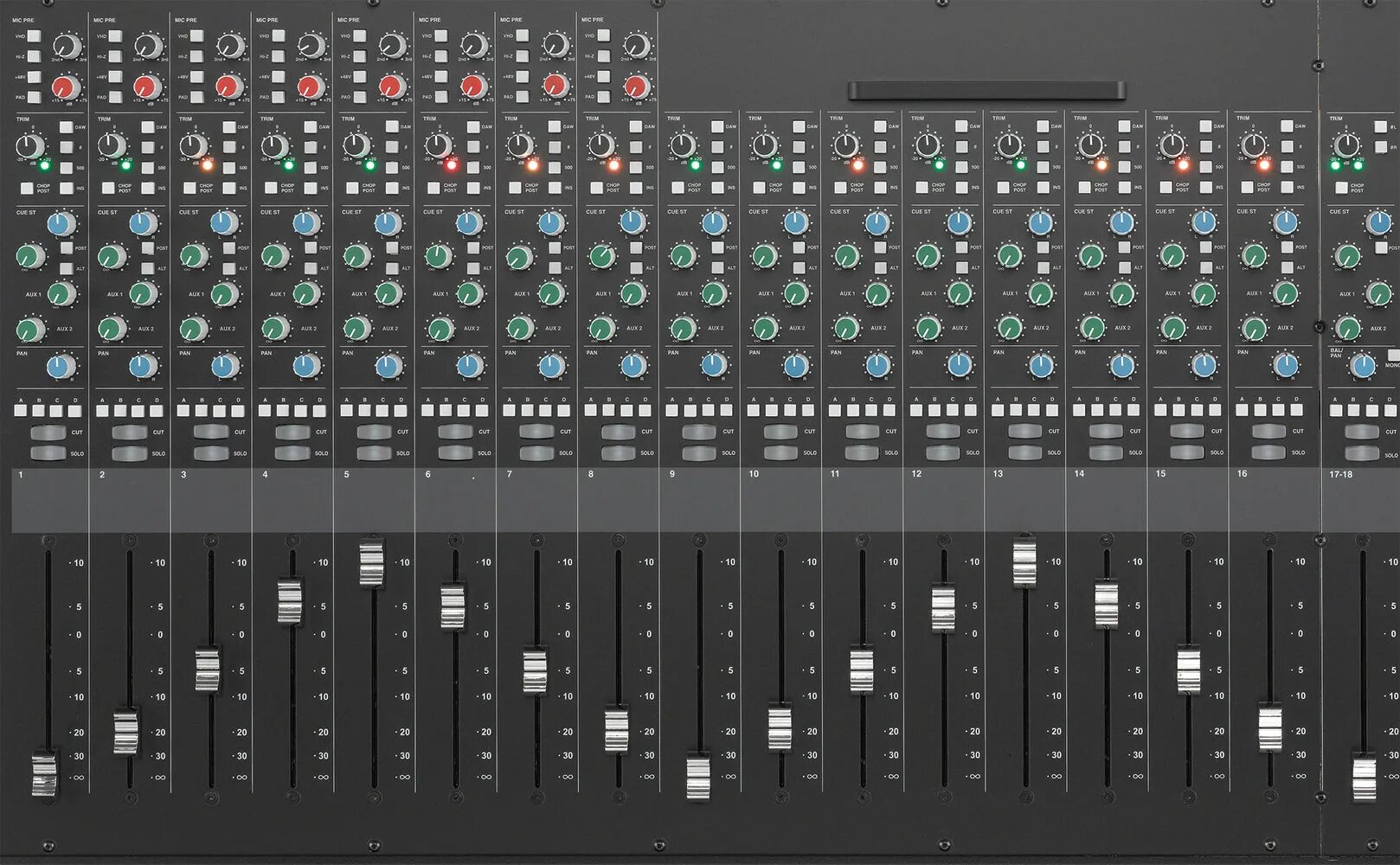Toggle left phase button on channel 17-18

point(1381,126)
